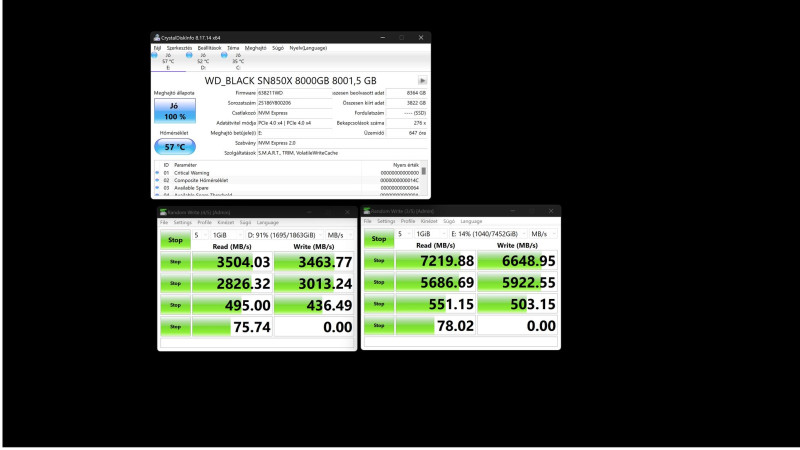Viewport: 800px width, 450px height.
Task: Open MB/s unit dropdown in D: drive benchmark
Action: pos(339,235)
